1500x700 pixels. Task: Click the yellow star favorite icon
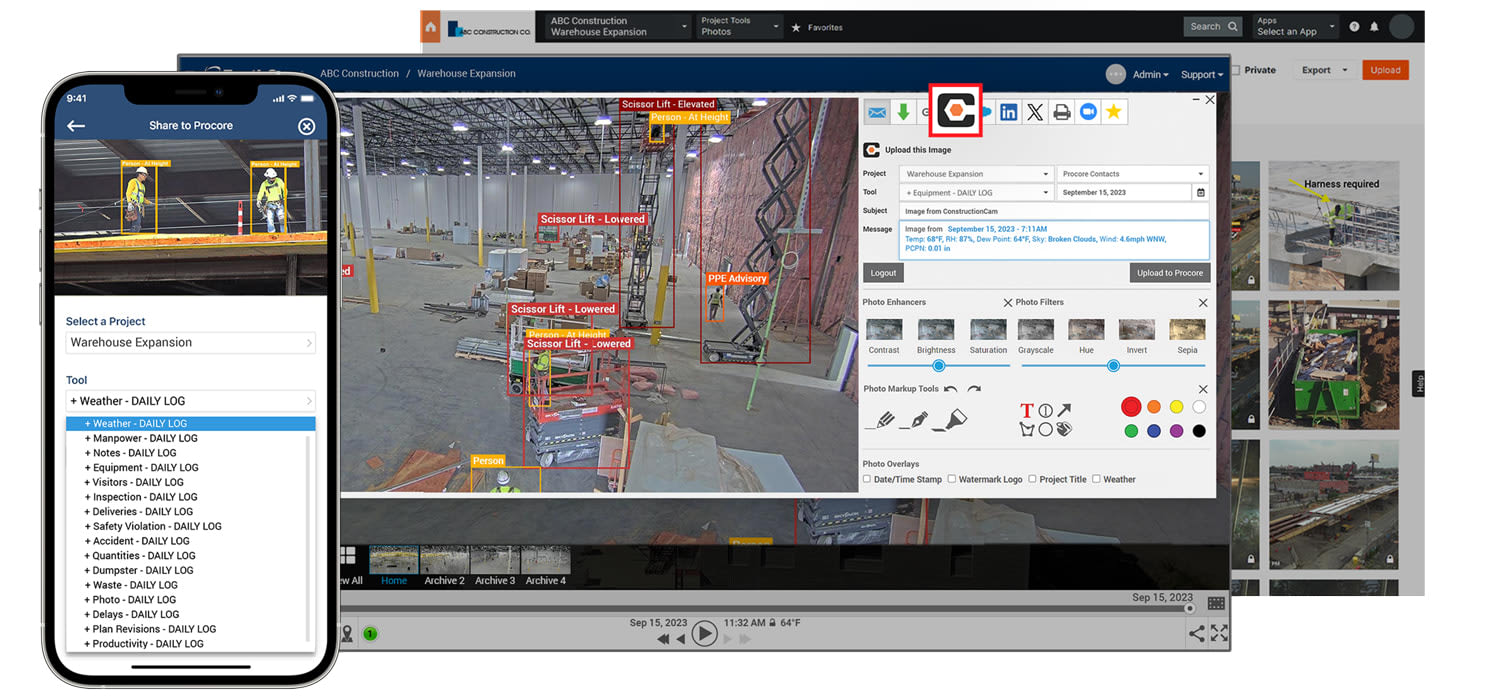click(x=1114, y=112)
